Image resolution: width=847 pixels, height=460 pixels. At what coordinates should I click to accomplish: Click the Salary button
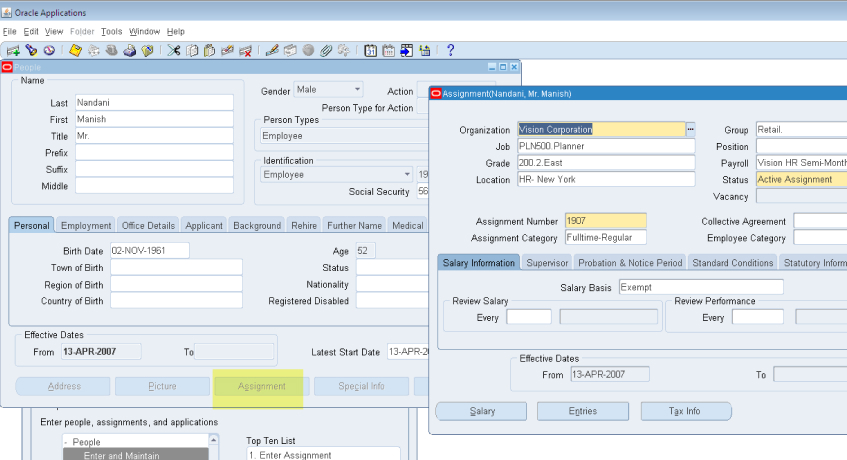(482, 411)
